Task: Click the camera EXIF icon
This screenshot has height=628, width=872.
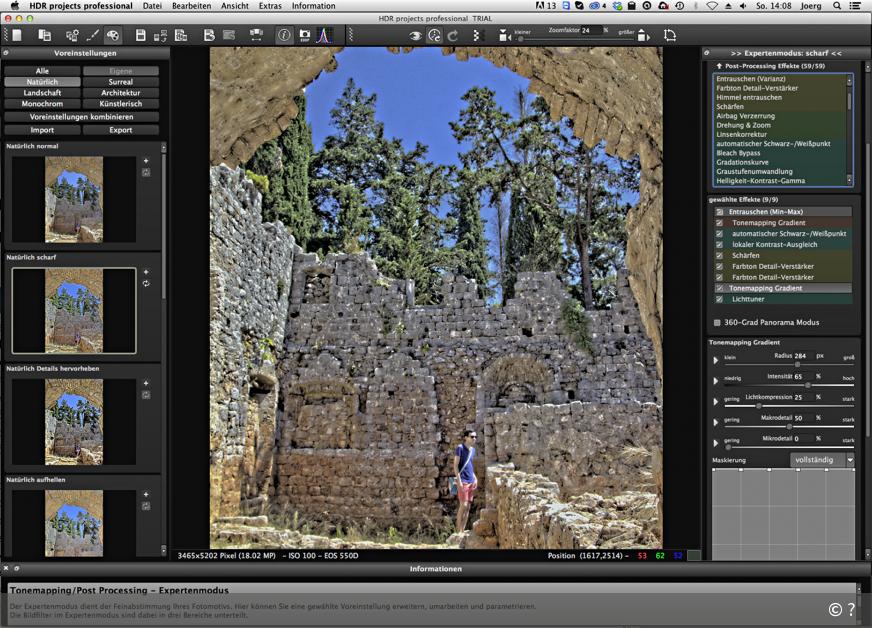Action: [x=305, y=35]
